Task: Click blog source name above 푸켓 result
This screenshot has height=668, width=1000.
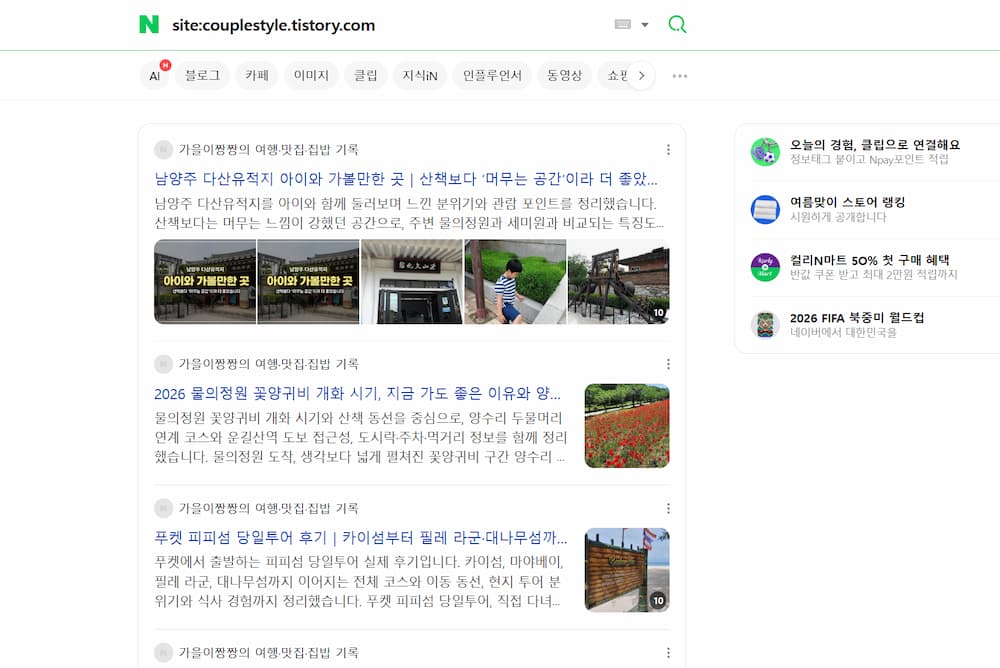Action: [x=268, y=508]
